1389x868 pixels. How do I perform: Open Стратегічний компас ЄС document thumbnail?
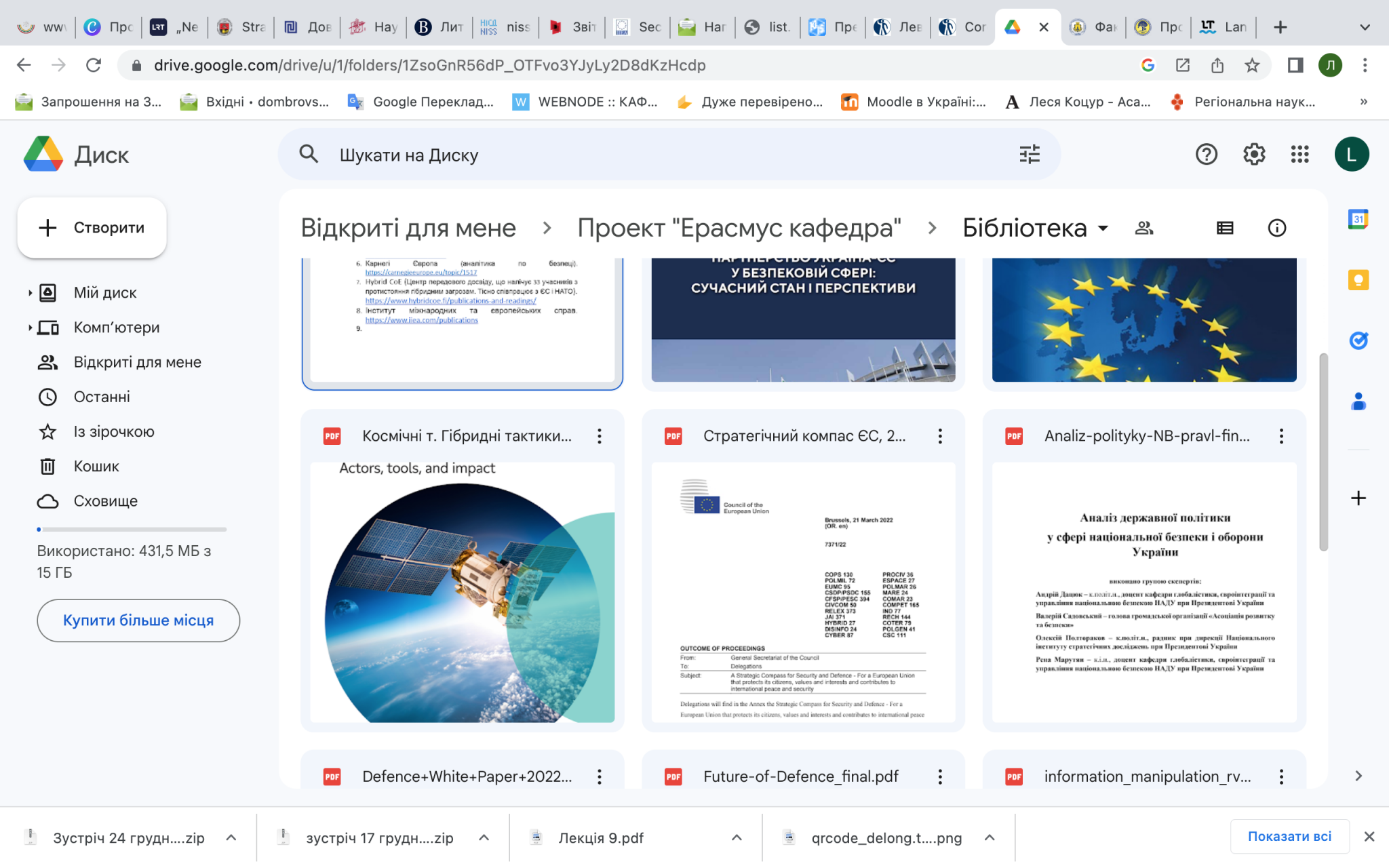(803, 592)
